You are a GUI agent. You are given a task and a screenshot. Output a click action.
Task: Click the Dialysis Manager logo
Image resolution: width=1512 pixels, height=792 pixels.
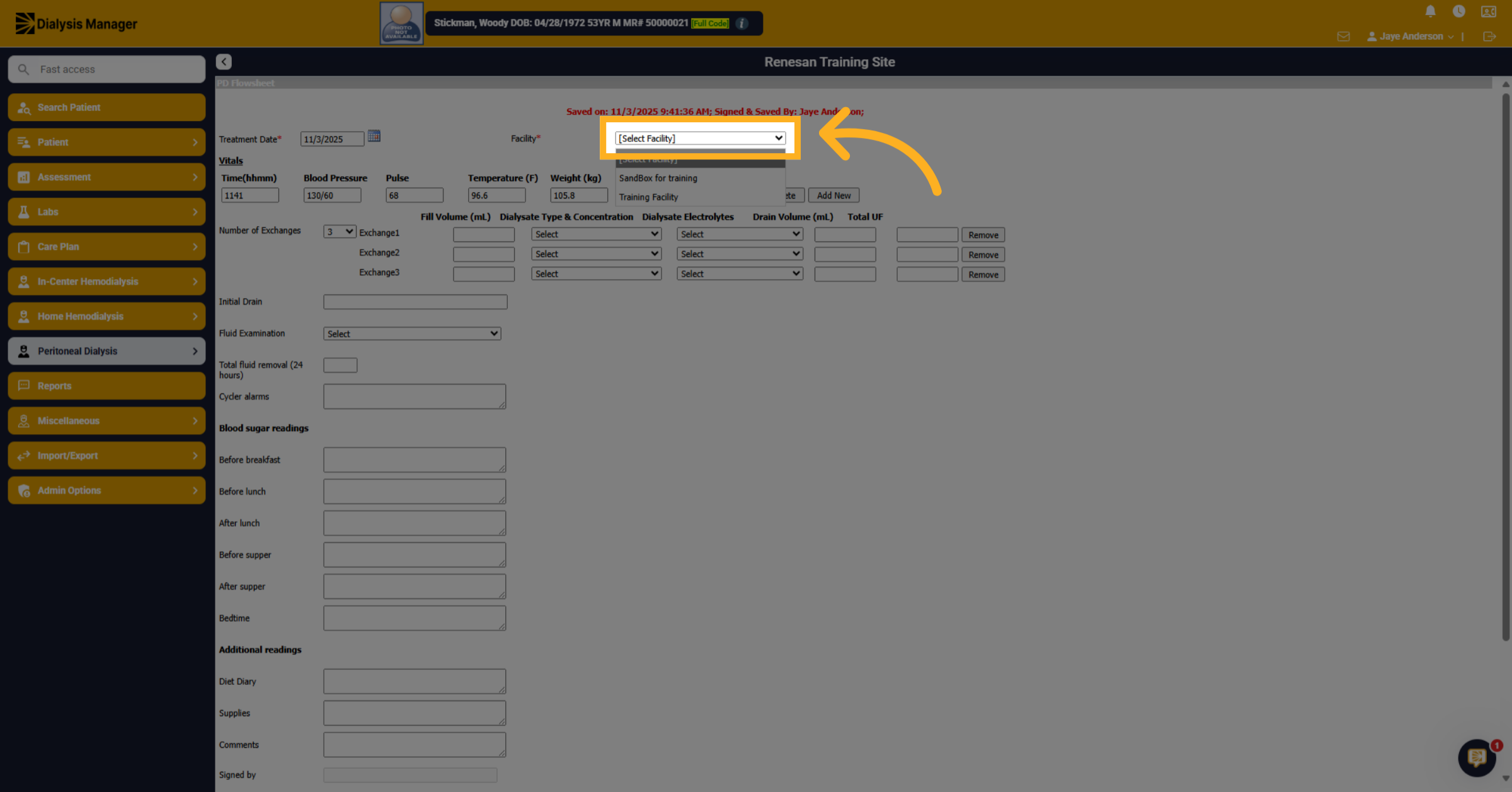pos(76,24)
